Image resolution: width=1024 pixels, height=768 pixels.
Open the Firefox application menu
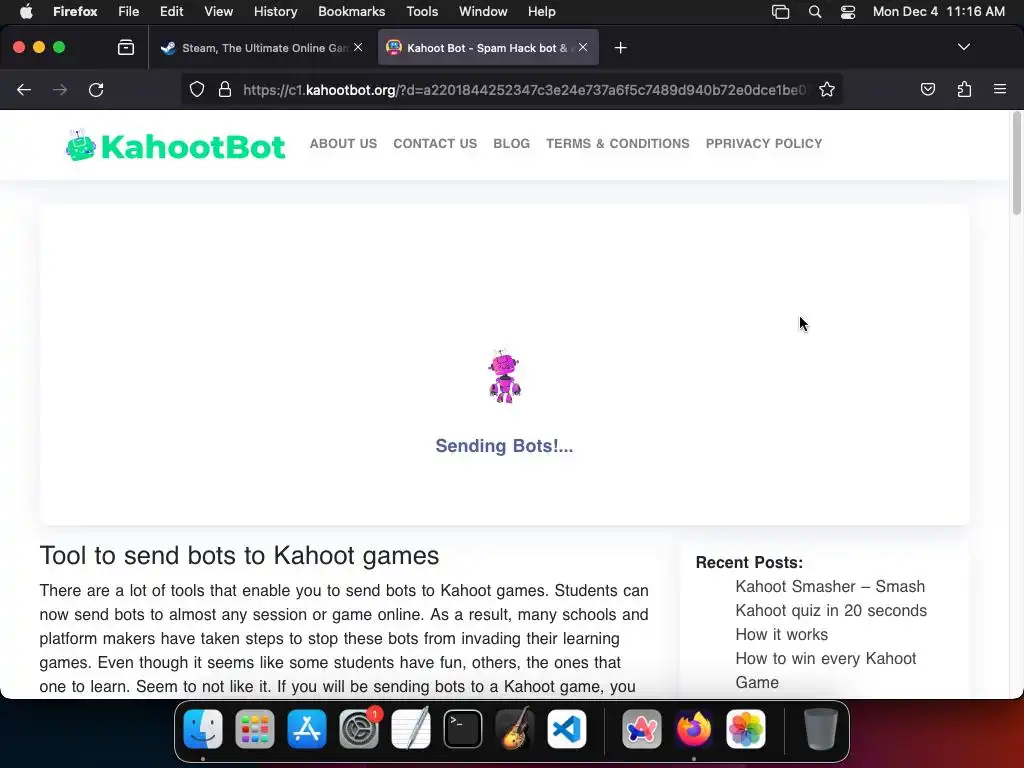coord(75,12)
